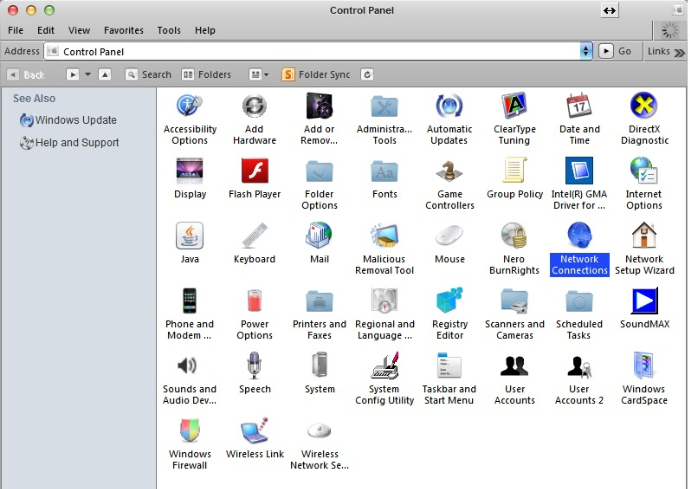Viewport: 690px width, 489px height.
Task: Click the Search toolbar button
Action: coord(148,74)
